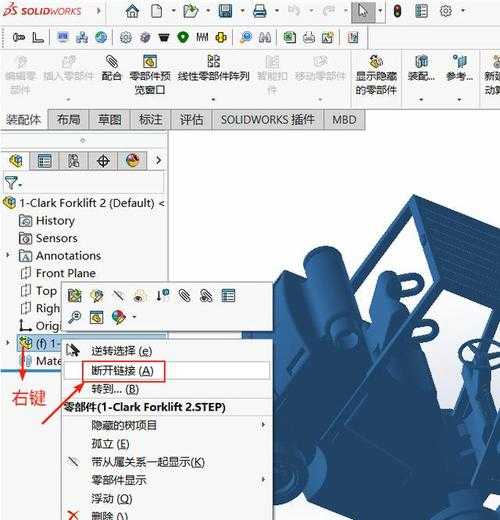Expand more manager tabs with the chevron
500x520 pixels.
(x=158, y=160)
